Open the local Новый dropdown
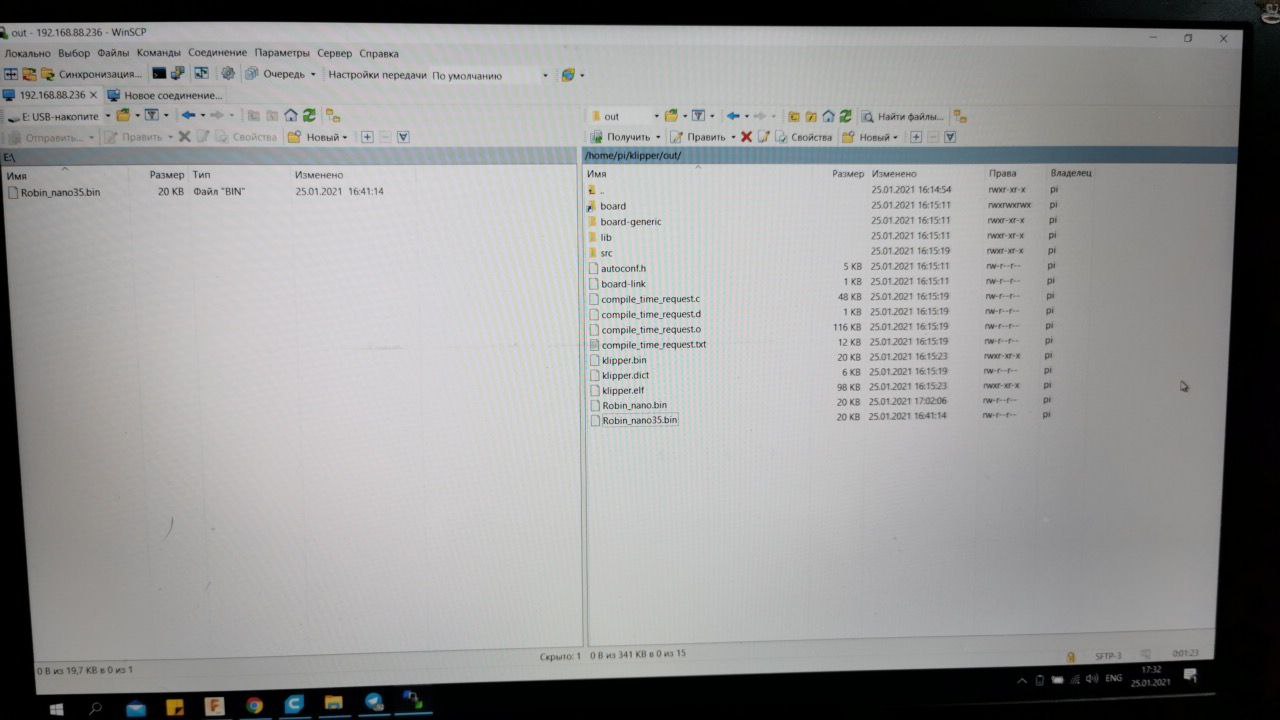The height and width of the screenshot is (720, 1280). tap(318, 137)
